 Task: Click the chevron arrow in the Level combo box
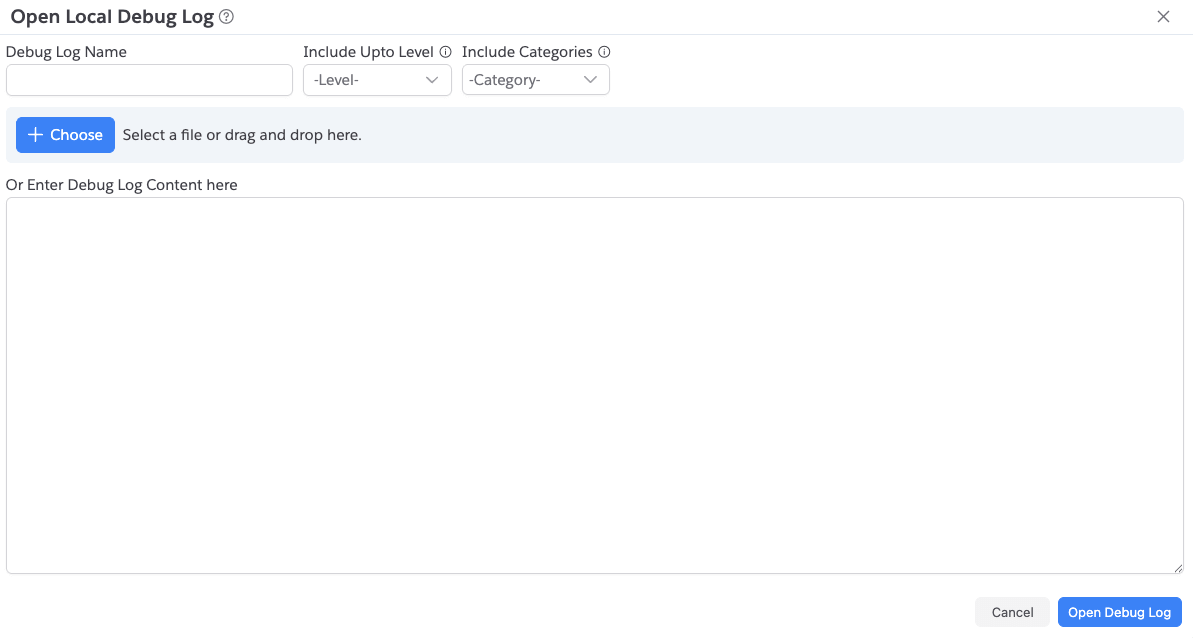coord(432,80)
